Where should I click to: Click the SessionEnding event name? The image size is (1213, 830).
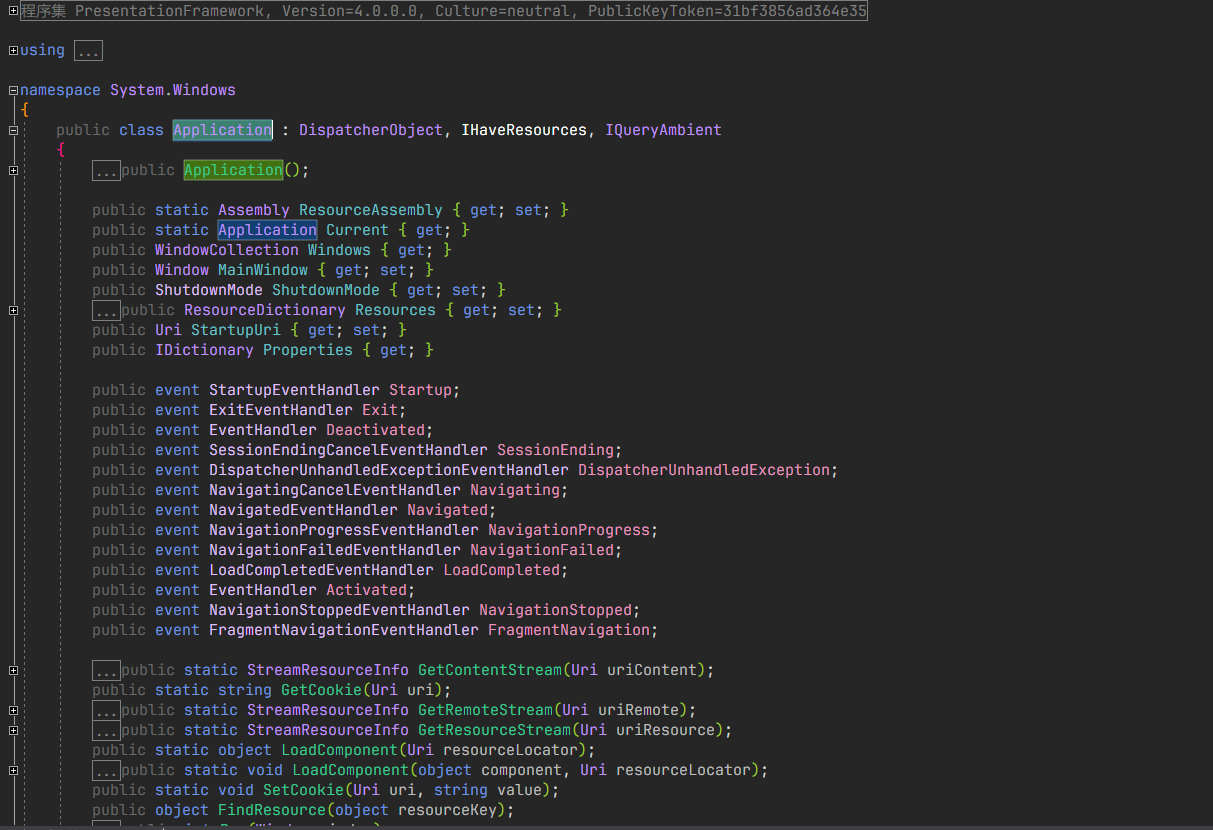(x=555, y=450)
